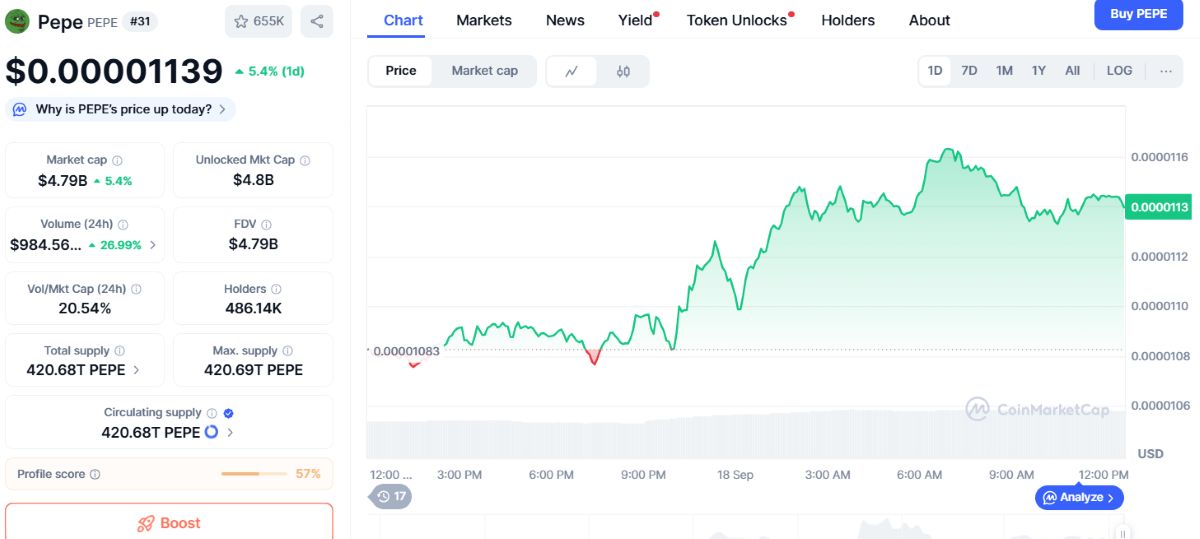1200x539 pixels.
Task: Switch to line chart view icon
Action: pos(572,71)
